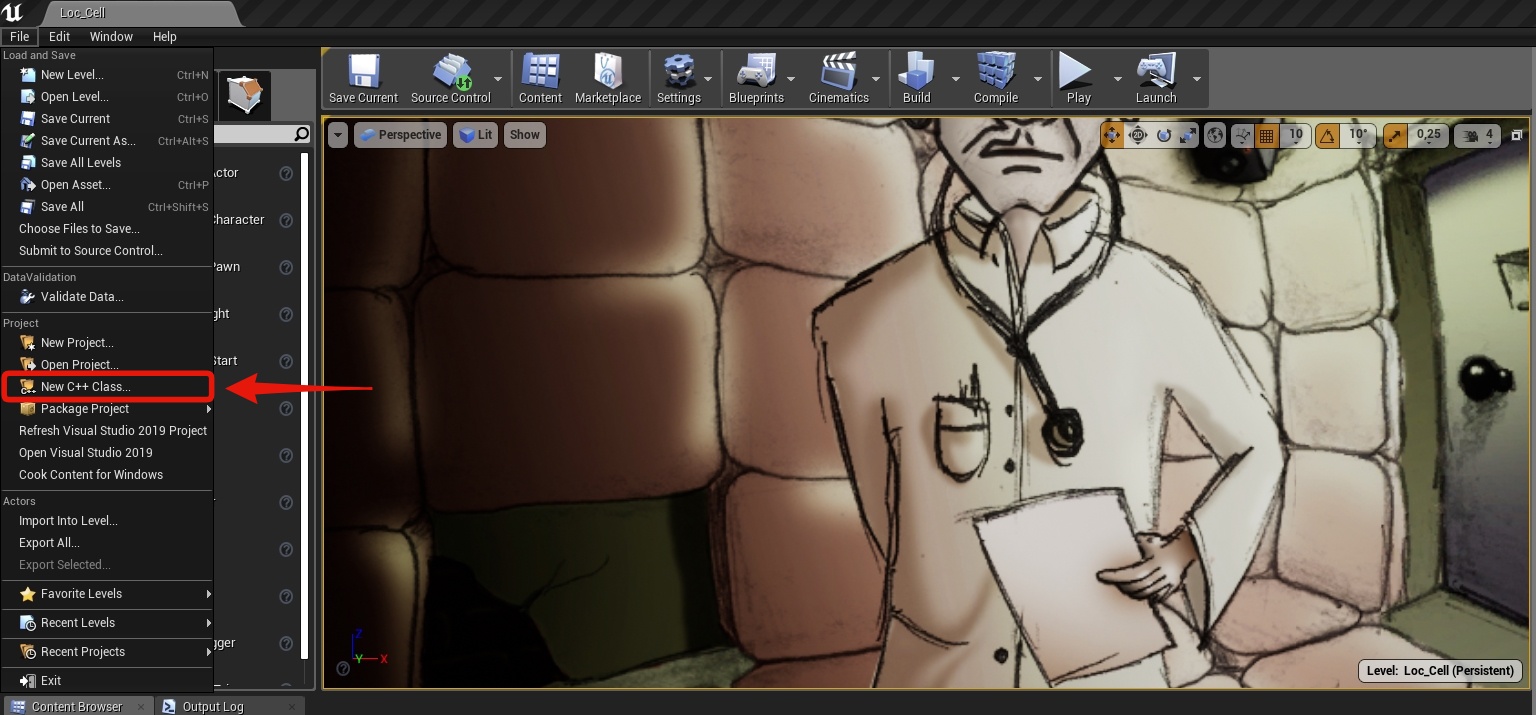This screenshot has width=1536, height=715.
Task: Click the viewport help question mark icon
Action: click(x=343, y=668)
